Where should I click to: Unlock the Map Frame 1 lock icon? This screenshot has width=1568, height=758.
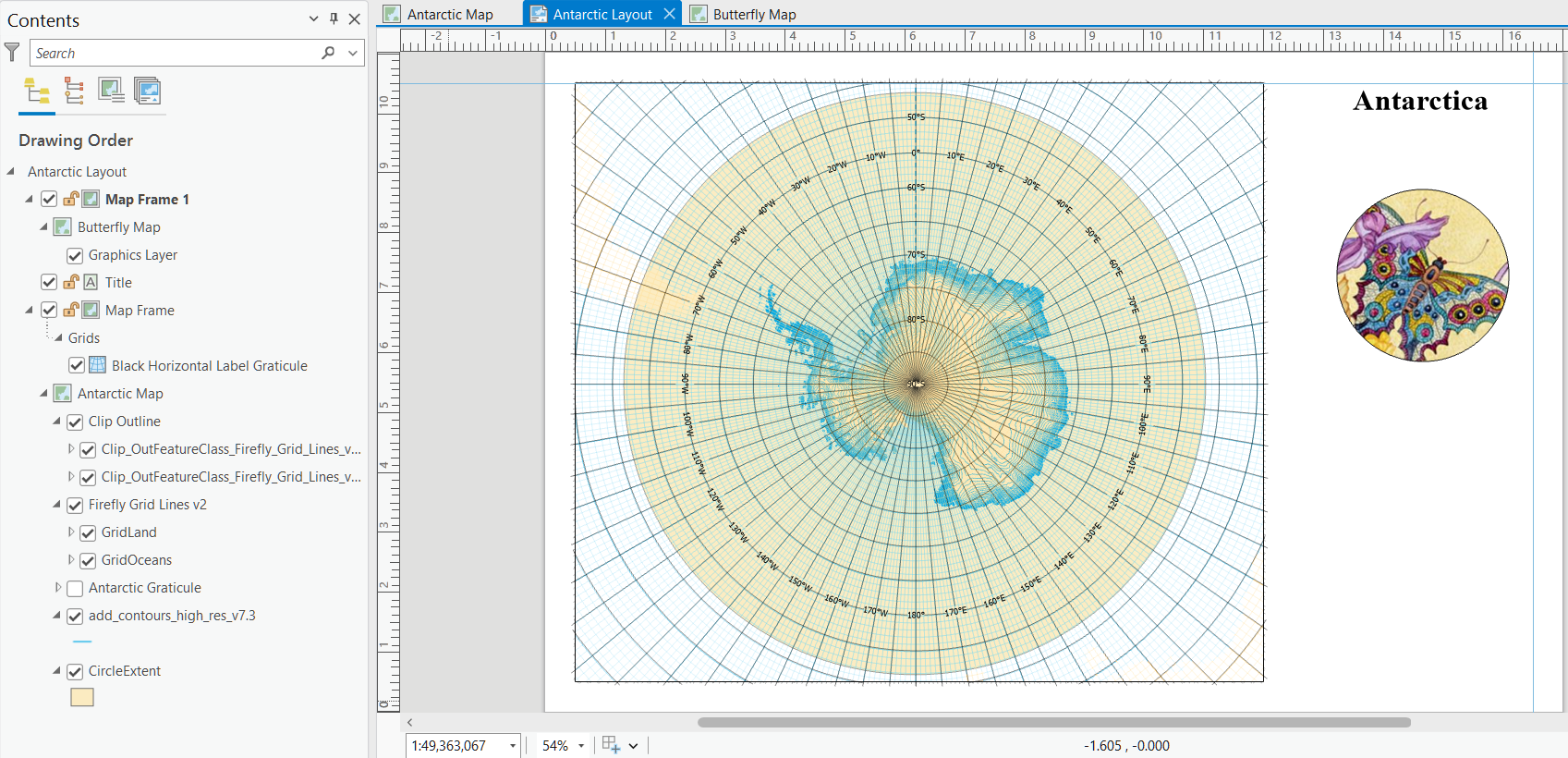[x=70, y=199]
